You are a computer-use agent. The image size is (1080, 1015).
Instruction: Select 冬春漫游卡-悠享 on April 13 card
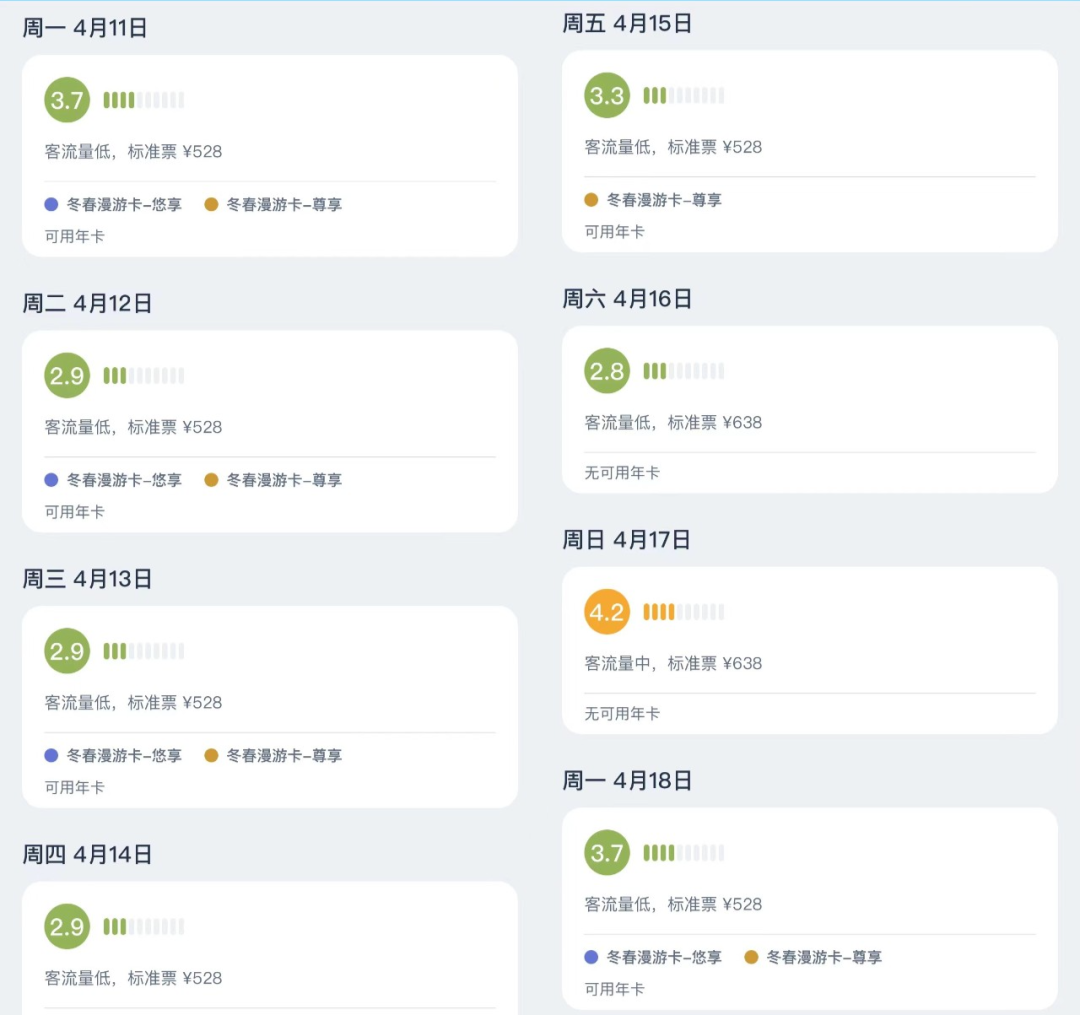(124, 756)
